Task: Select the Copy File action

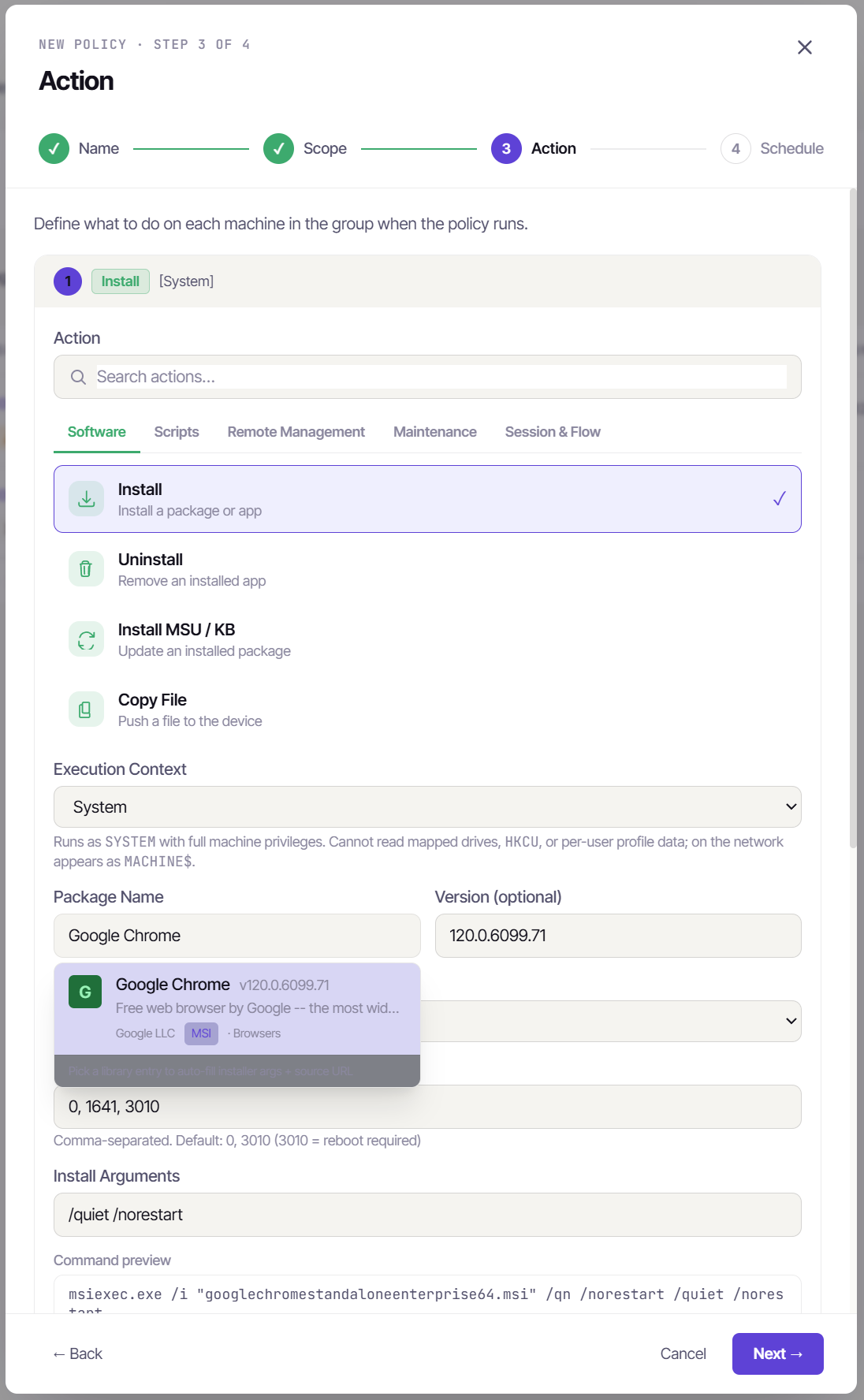Action: click(x=427, y=709)
